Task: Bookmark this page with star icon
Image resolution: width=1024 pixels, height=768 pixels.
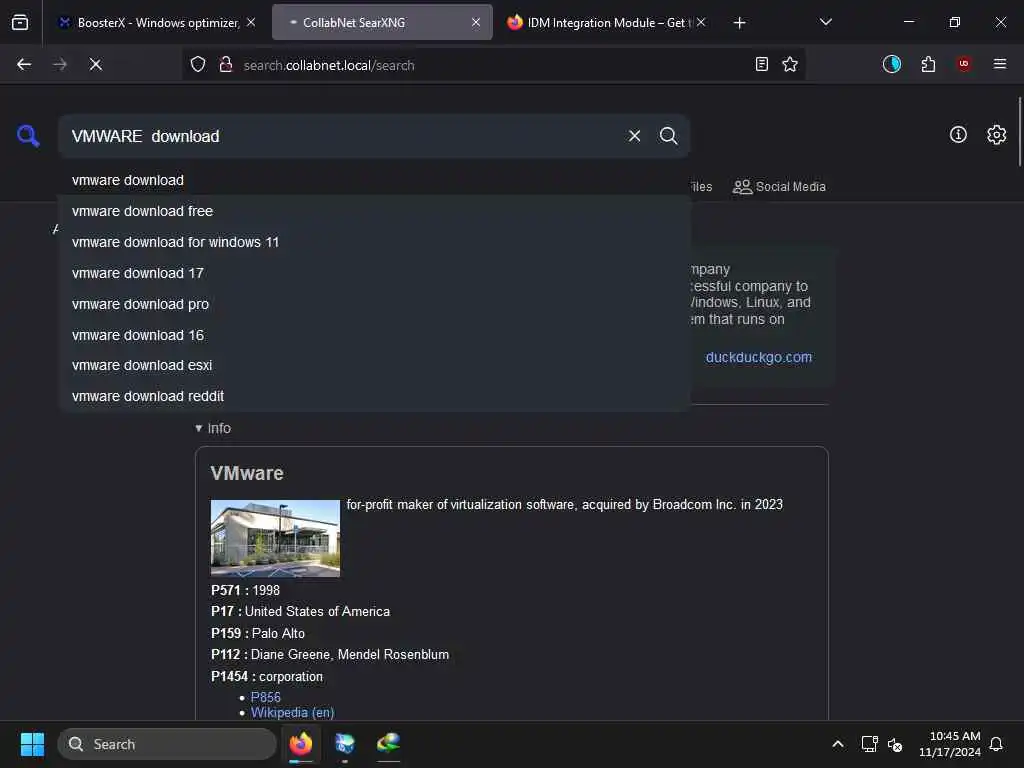Action: click(790, 64)
